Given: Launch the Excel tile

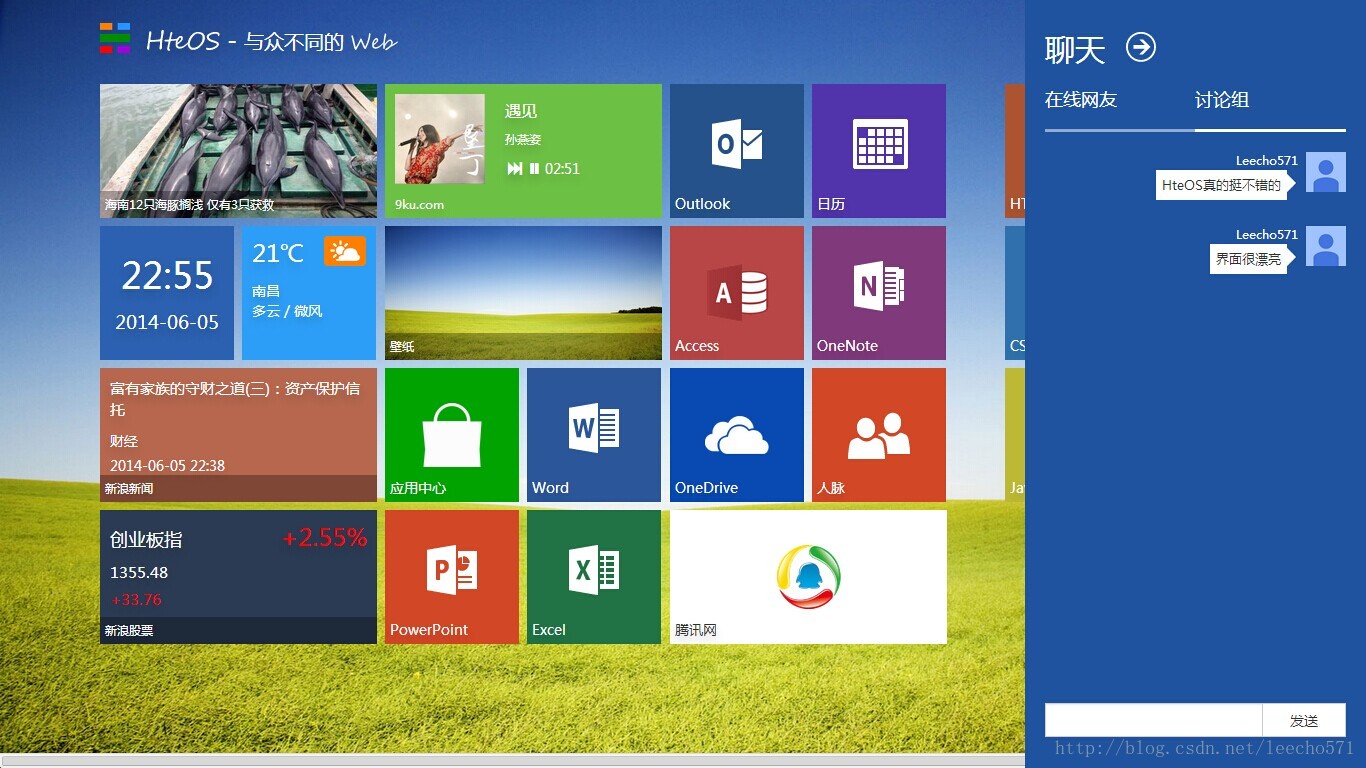Looking at the screenshot, I should pyautogui.click(x=594, y=577).
